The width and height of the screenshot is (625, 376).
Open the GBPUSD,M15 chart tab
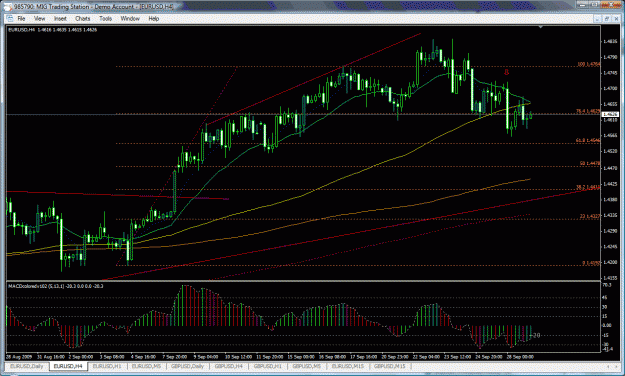pyautogui.click(x=389, y=366)
